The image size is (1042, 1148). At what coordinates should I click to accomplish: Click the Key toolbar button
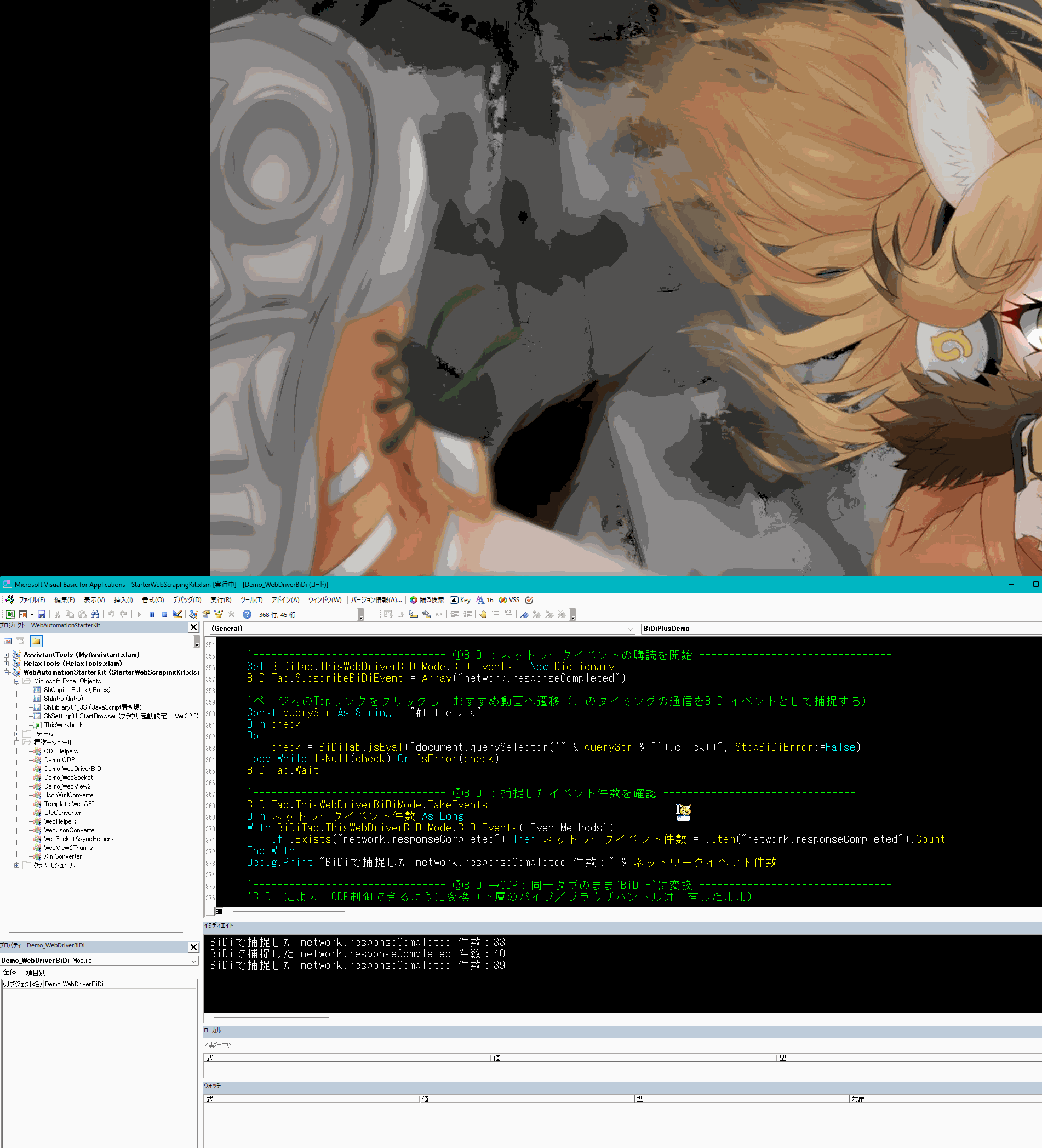coord(460,600)
